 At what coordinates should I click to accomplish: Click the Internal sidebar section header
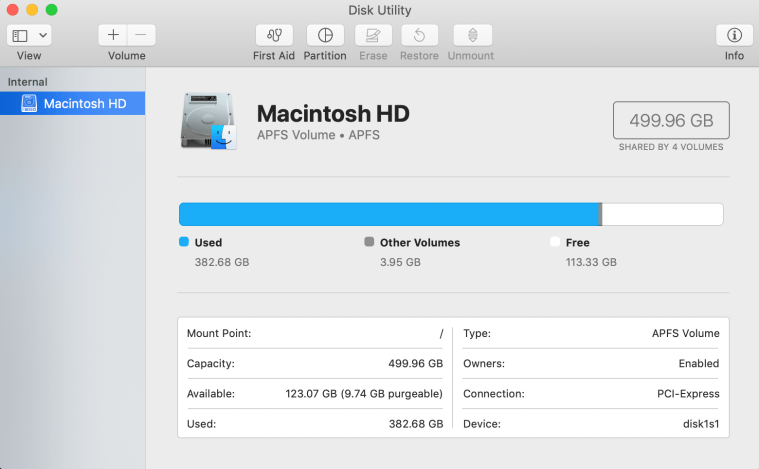(28, 82)
